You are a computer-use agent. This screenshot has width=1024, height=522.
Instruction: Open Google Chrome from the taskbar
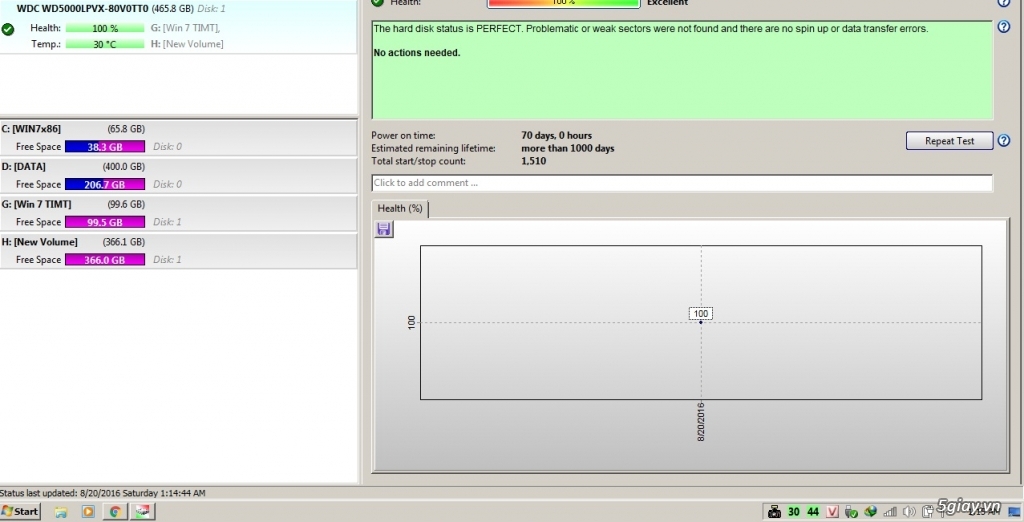click(115, 511)
